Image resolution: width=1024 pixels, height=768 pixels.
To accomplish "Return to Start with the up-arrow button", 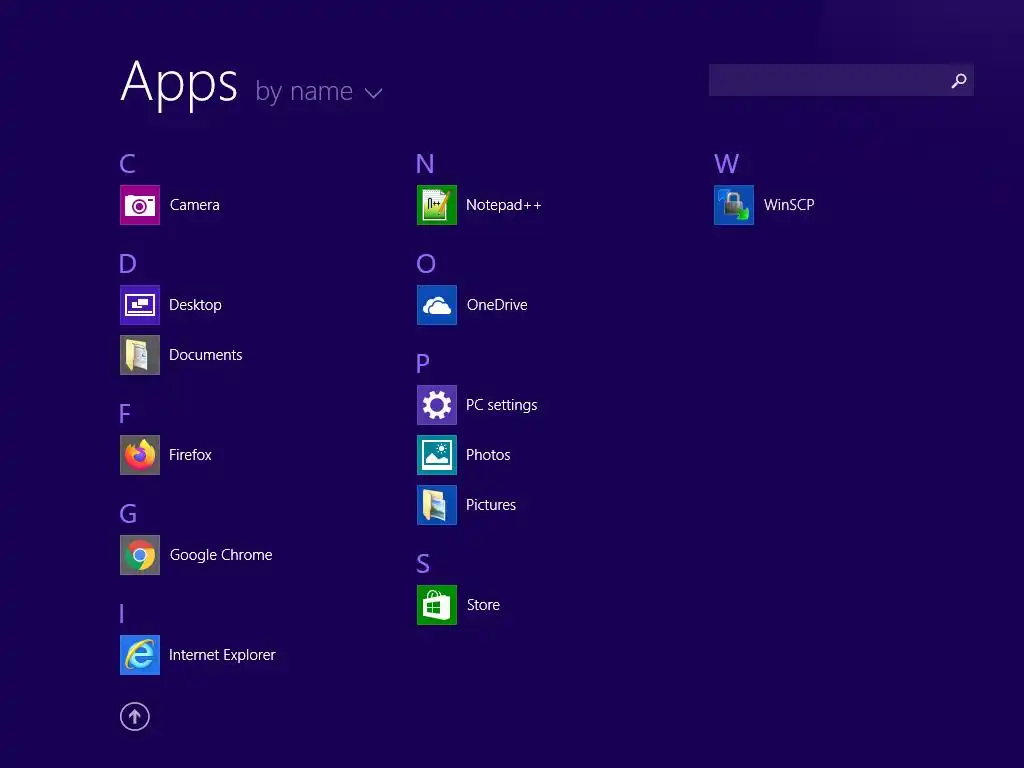I will pos(135,716).
